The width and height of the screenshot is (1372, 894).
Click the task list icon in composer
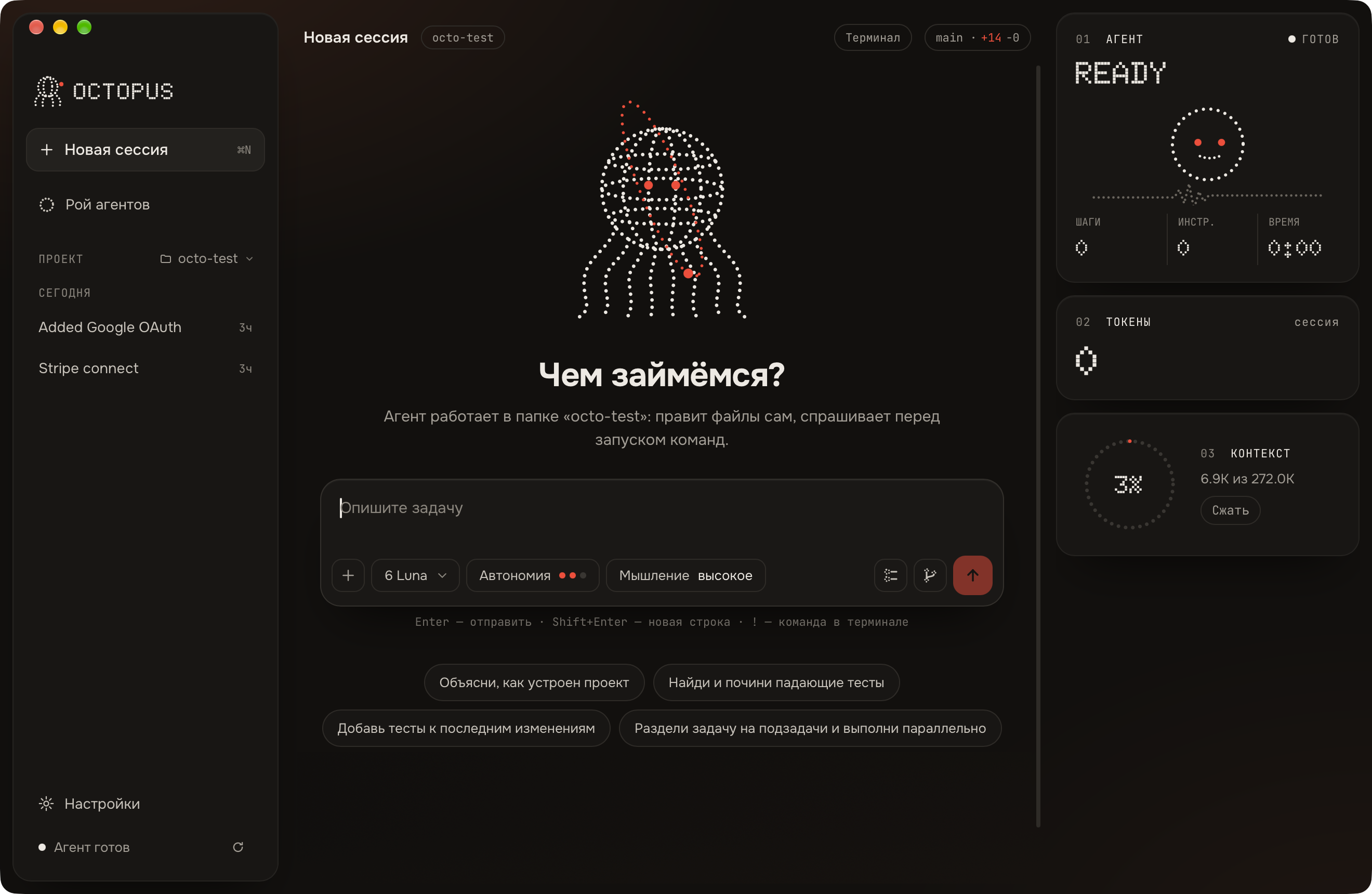pyautogui.click(x=891, y=575)
